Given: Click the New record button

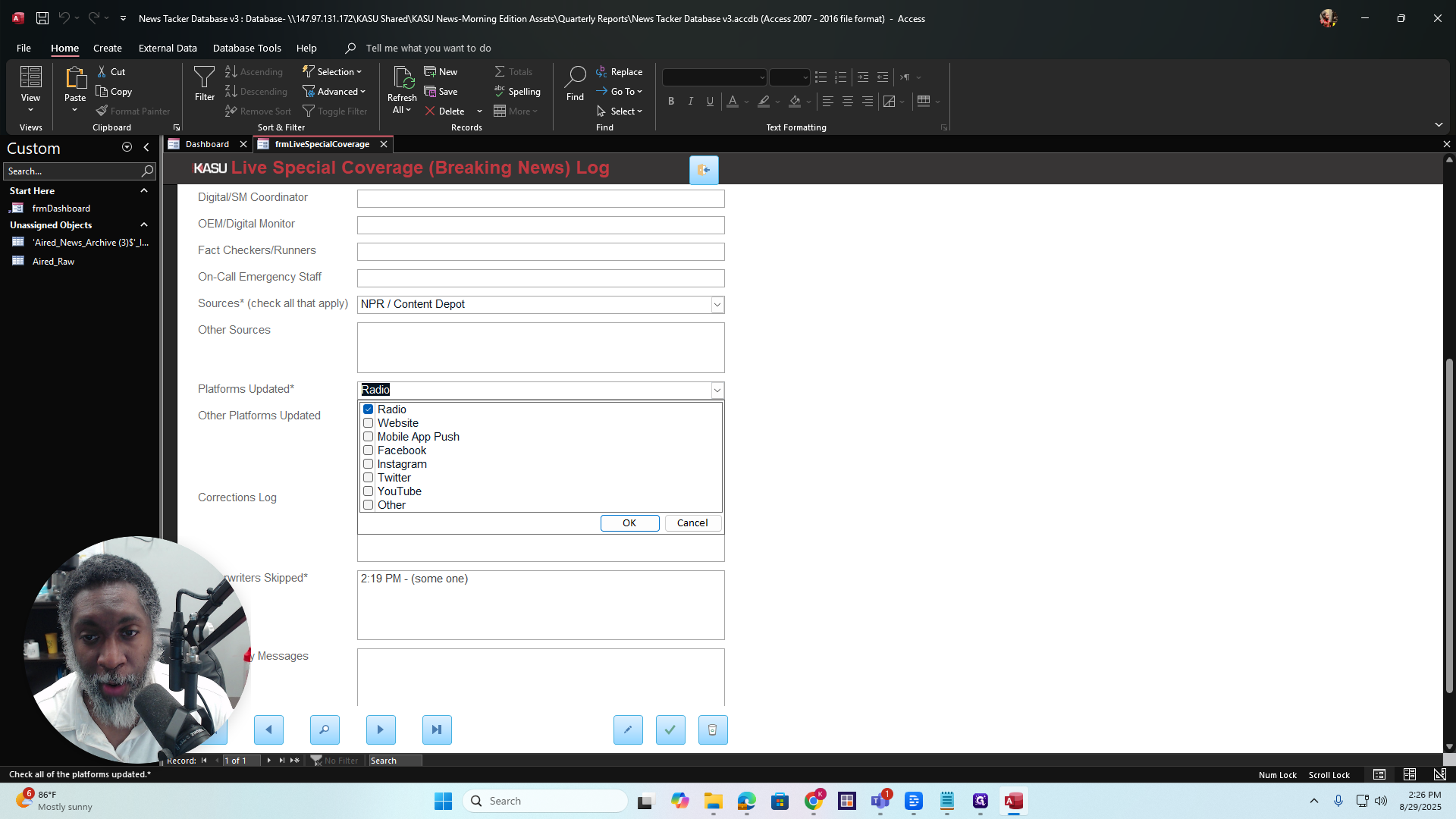Looking at the screenshot, I should tap(441, 71).
